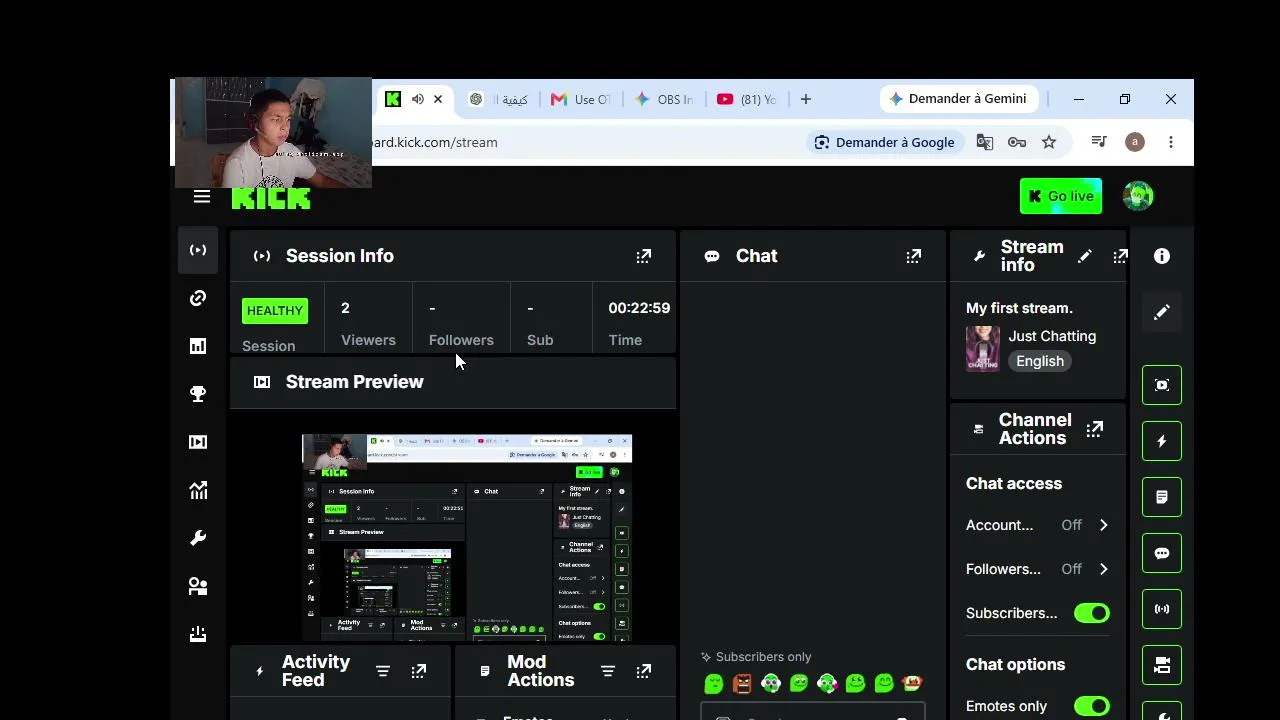Switch to the Gmail 'Use OT' tab

[x=581, y=99]
